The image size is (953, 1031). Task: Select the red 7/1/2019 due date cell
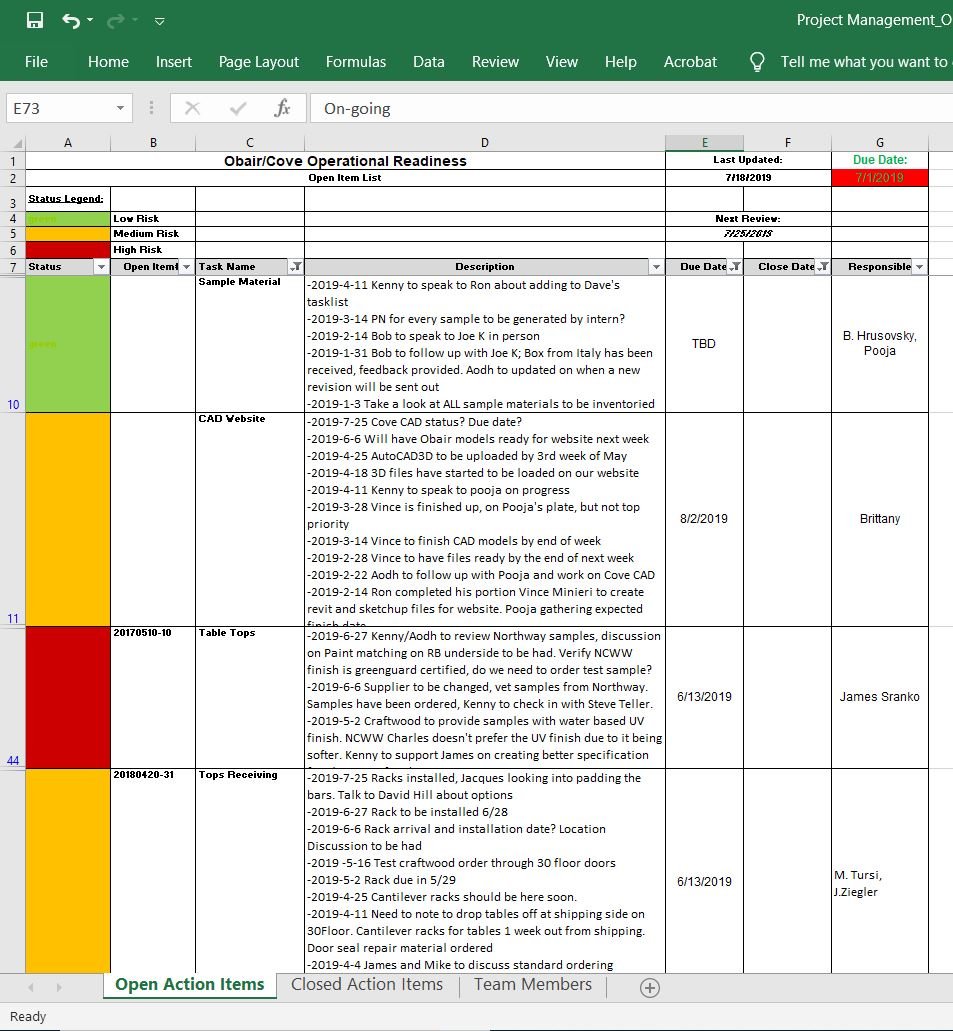(x=880, y=178)
